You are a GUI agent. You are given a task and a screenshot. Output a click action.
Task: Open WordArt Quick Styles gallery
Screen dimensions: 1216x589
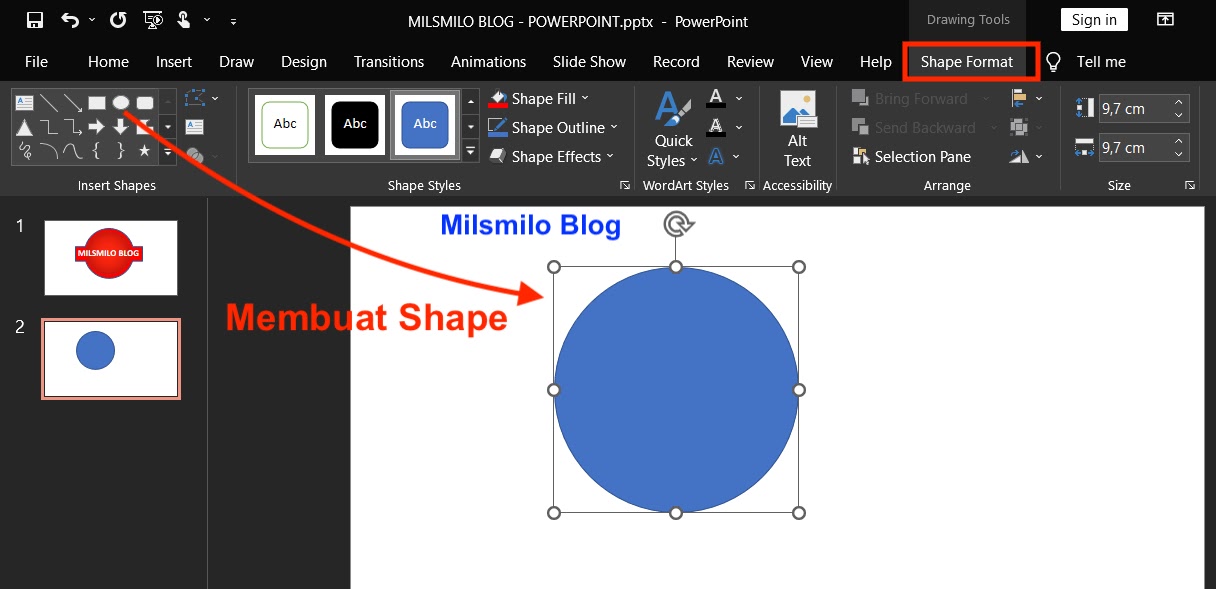click(673, 130)
